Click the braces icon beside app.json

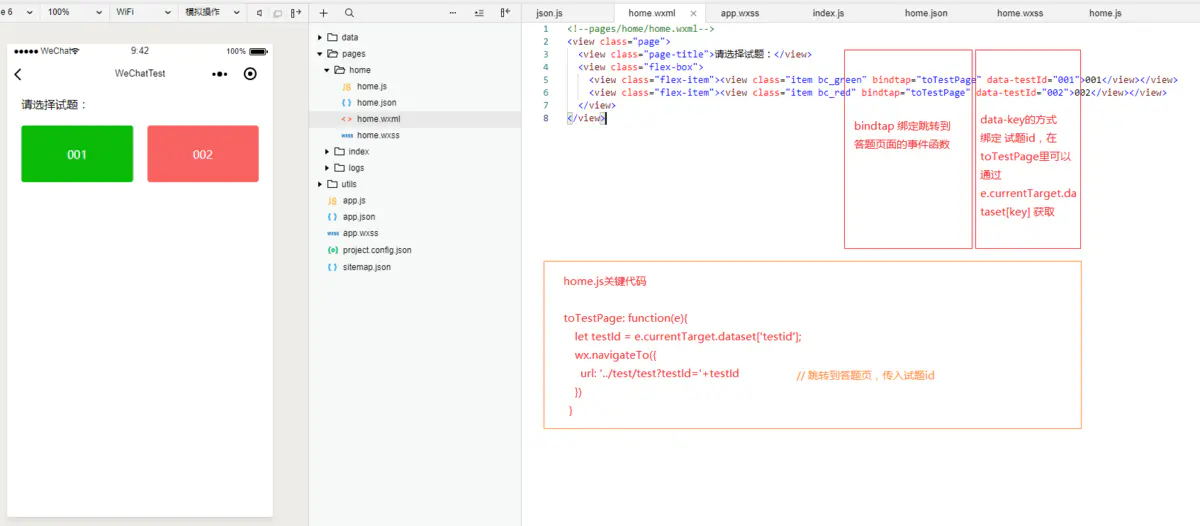(x=332, y=217)
